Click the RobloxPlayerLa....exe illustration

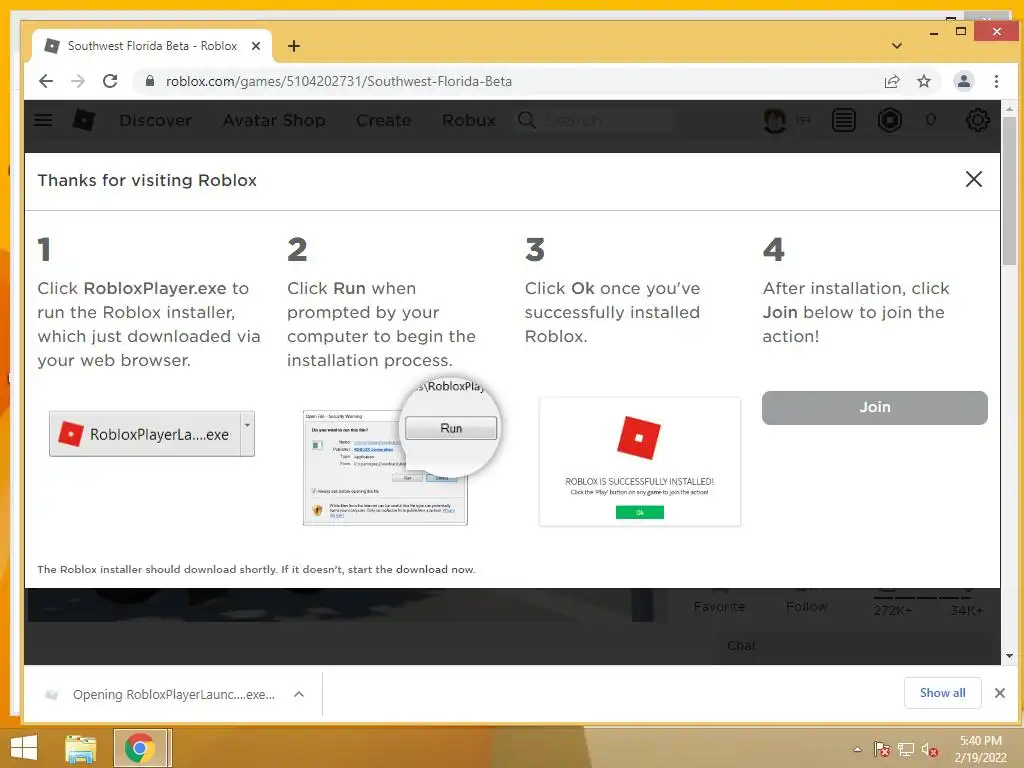152,434
